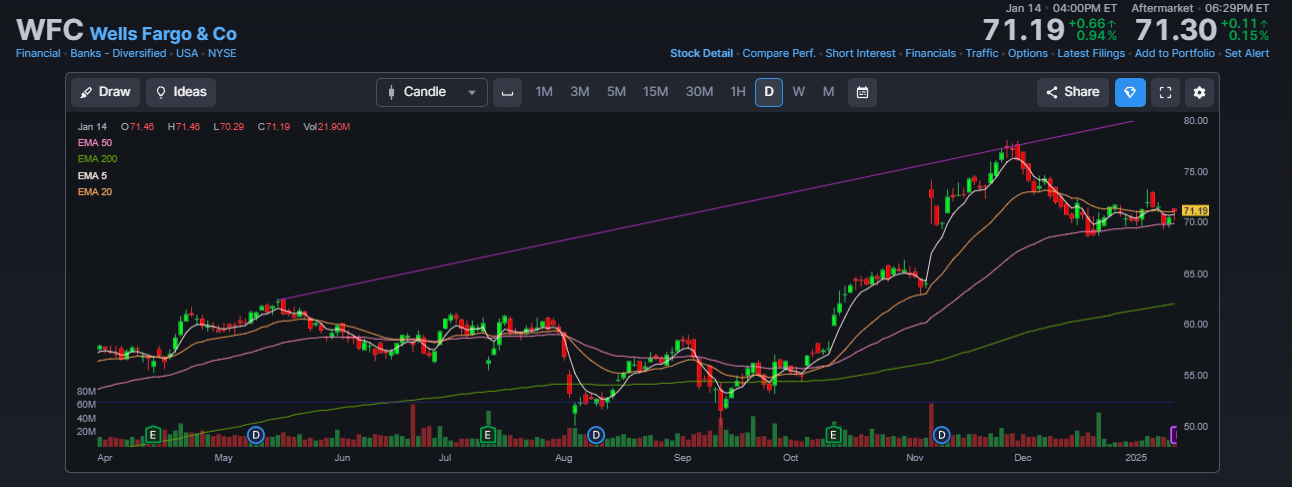The width and height of the screenshot is (1292, 487).
Task: Open Latest Filings
Action: click(x=1091, y=53)
